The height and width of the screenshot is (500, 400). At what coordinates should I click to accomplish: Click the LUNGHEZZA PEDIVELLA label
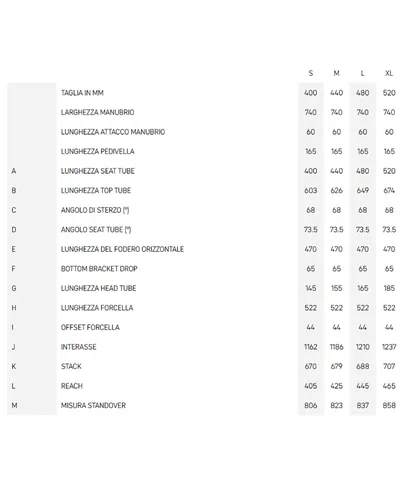pyautogui.click(x=98, y=151)
